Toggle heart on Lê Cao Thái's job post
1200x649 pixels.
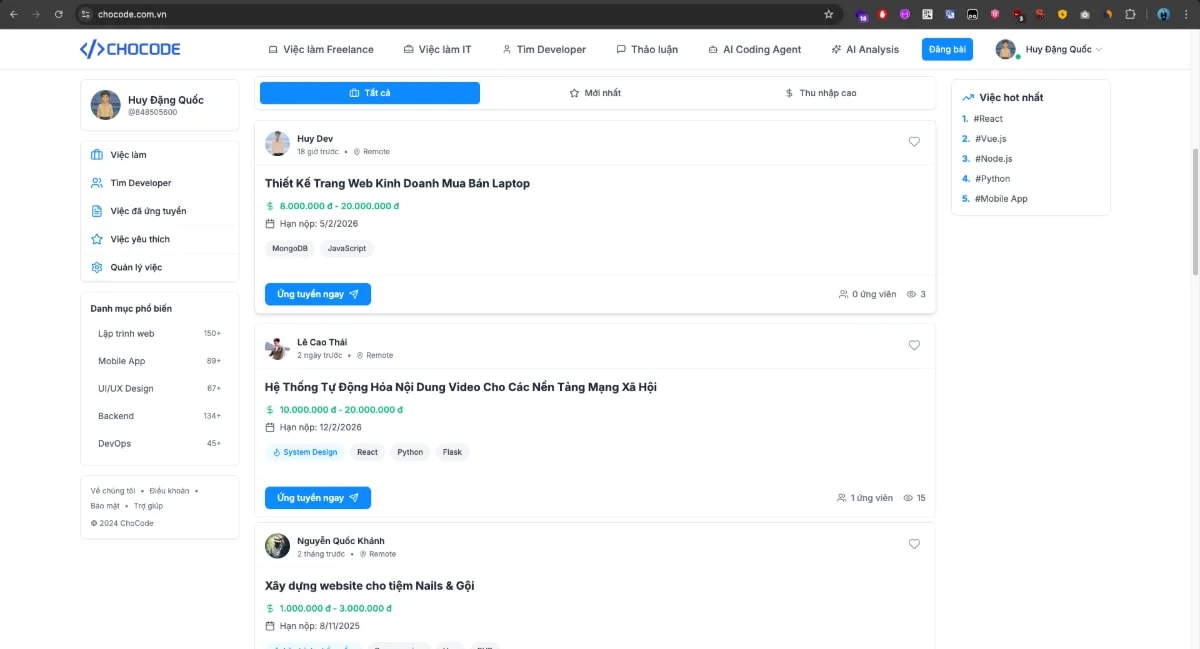[x=914, y=345]
